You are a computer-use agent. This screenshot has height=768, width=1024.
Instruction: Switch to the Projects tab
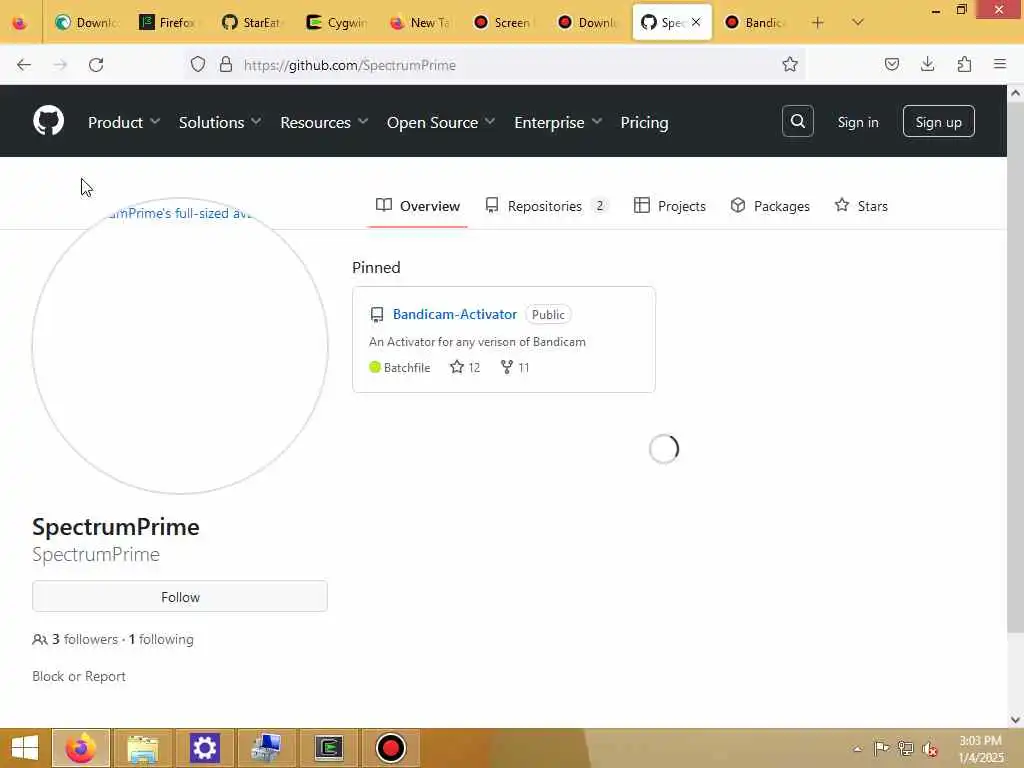tap(669, 206)
